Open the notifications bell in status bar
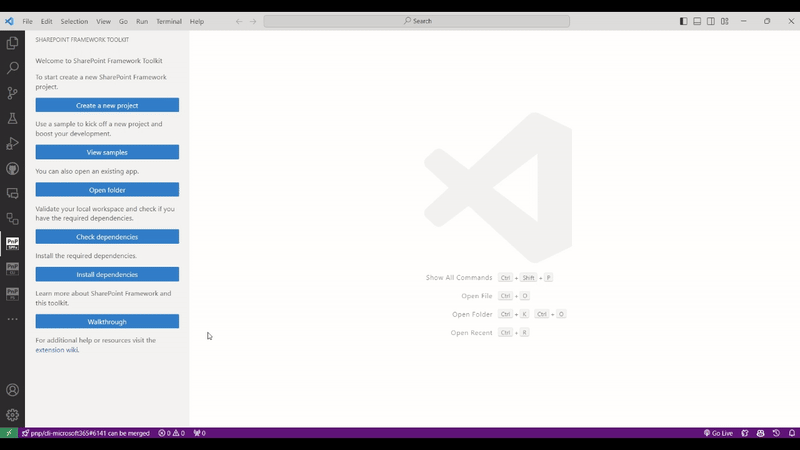 point(792,433)
